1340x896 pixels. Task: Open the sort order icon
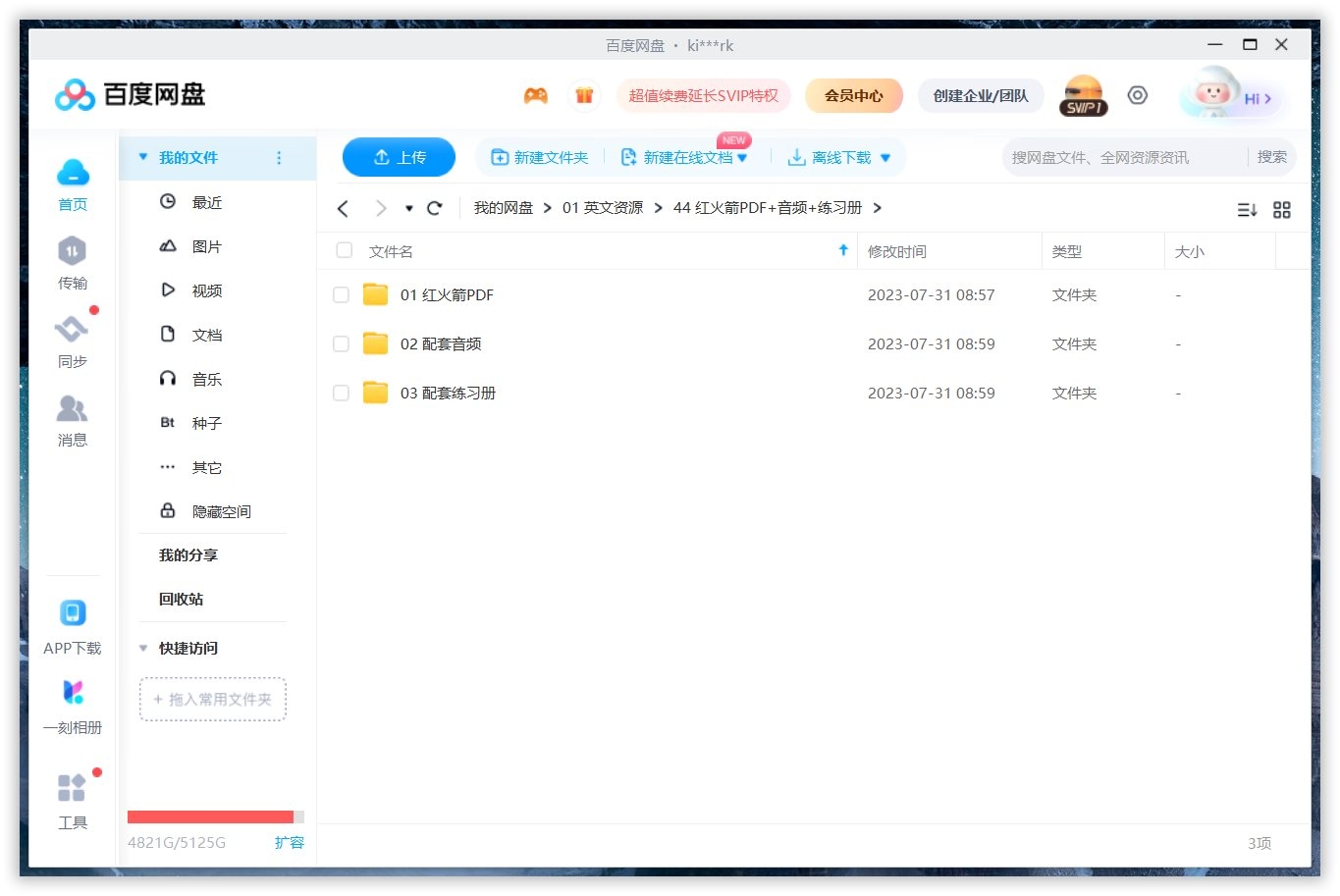[1246, 209]
